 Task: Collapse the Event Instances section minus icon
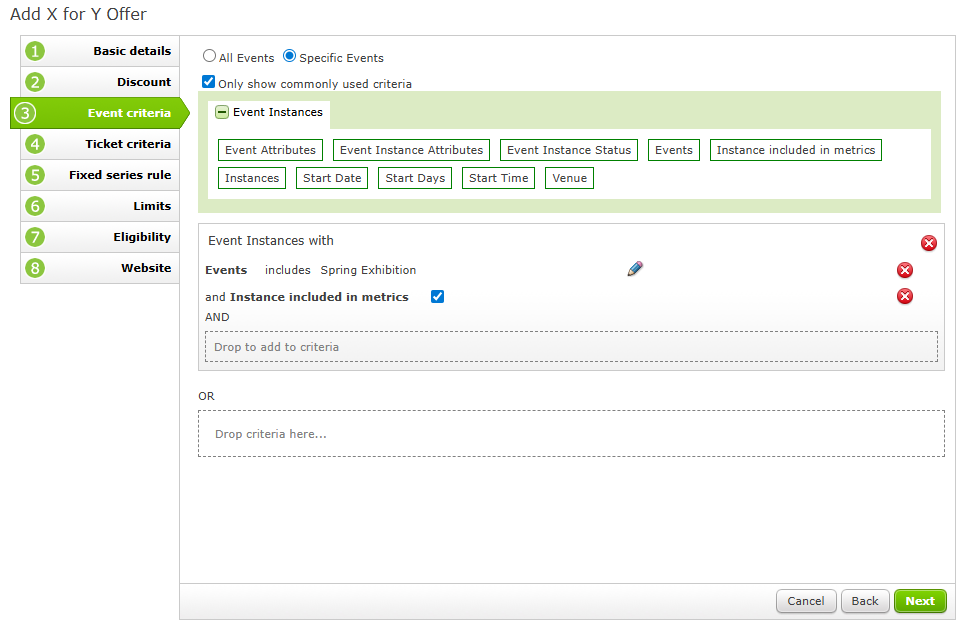click(x=222, y=112)
